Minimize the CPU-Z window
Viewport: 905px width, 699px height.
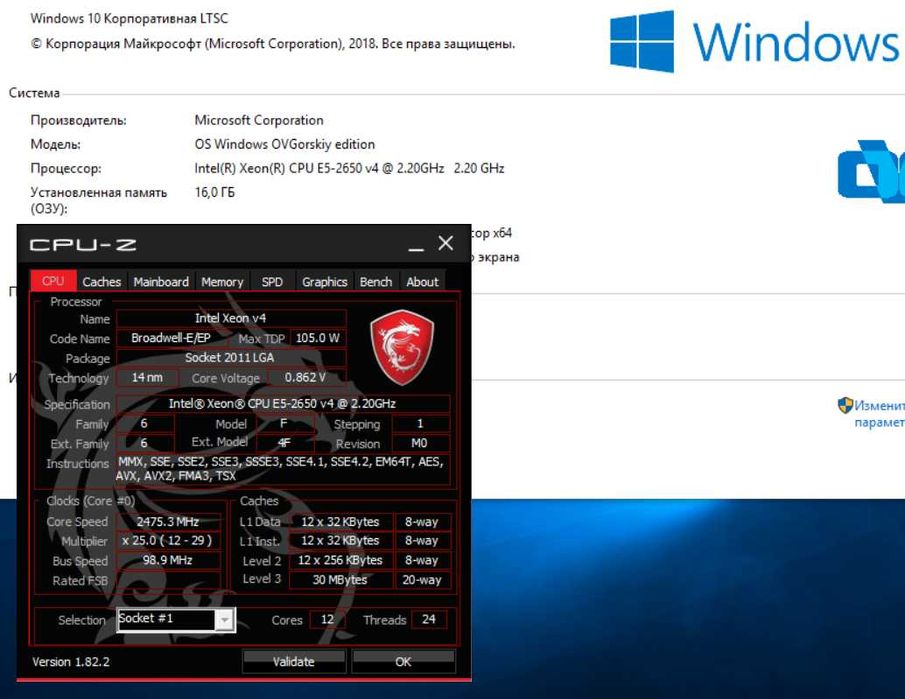[x=416, y=245]
